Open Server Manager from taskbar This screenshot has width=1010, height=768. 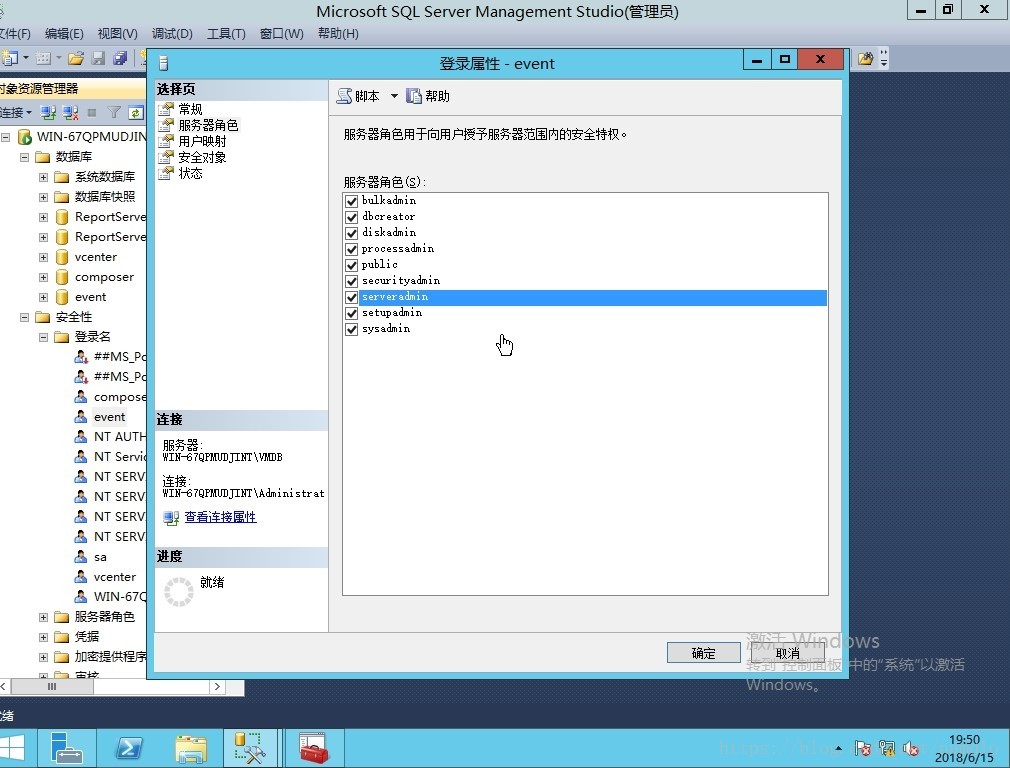coord(66,749)
